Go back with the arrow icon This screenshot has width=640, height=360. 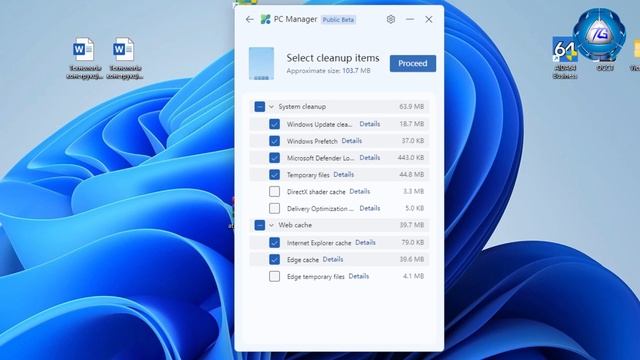(x=249, y=19)
